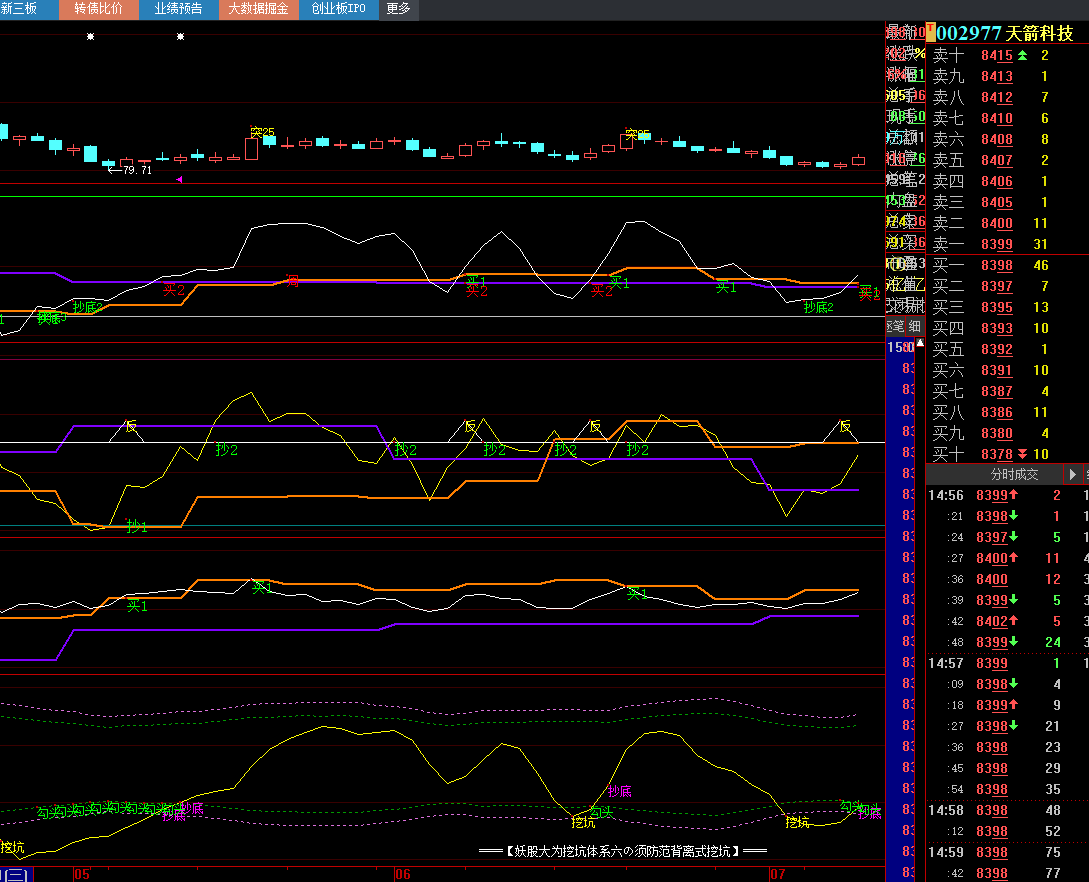Select buy price 8391 in 买六 row
1089x882 pixels.
click(x=997, y=370)
